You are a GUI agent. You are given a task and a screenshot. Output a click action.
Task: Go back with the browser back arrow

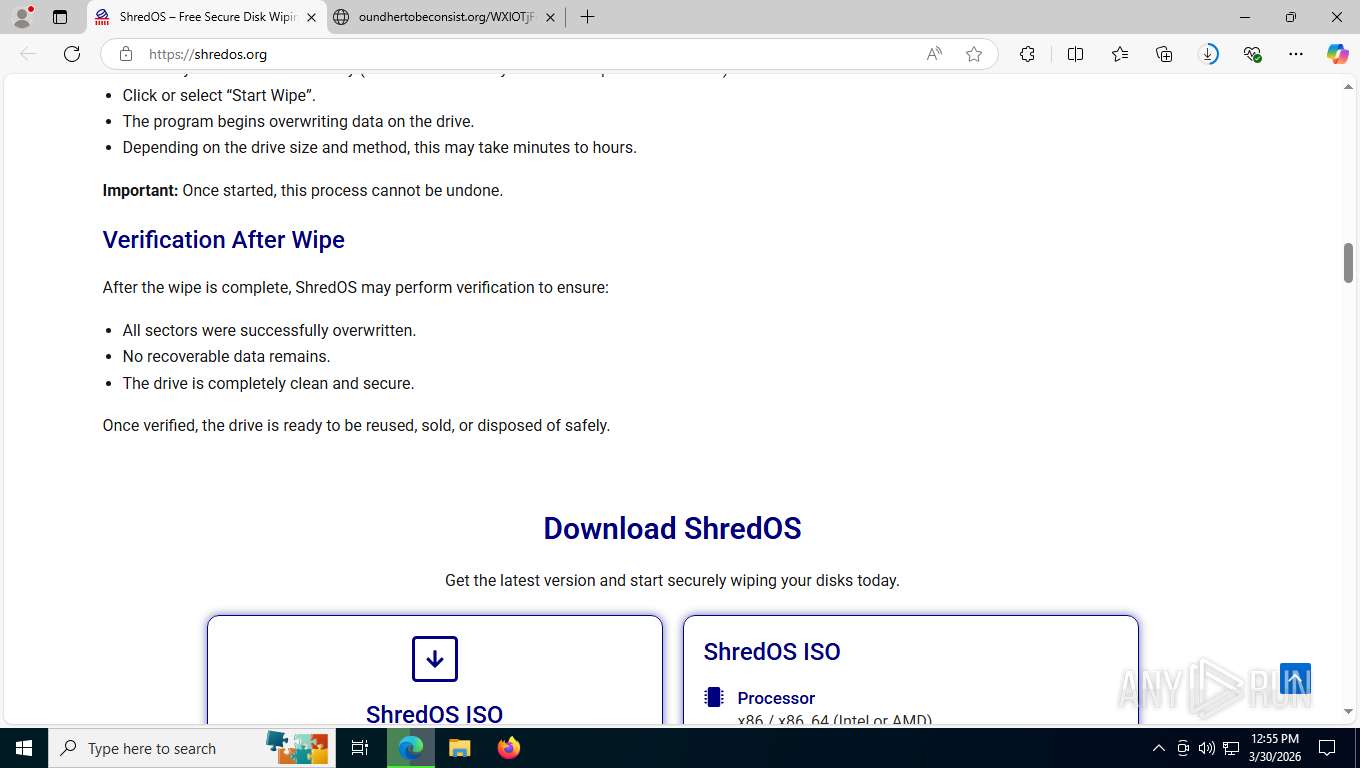[28, 54]
